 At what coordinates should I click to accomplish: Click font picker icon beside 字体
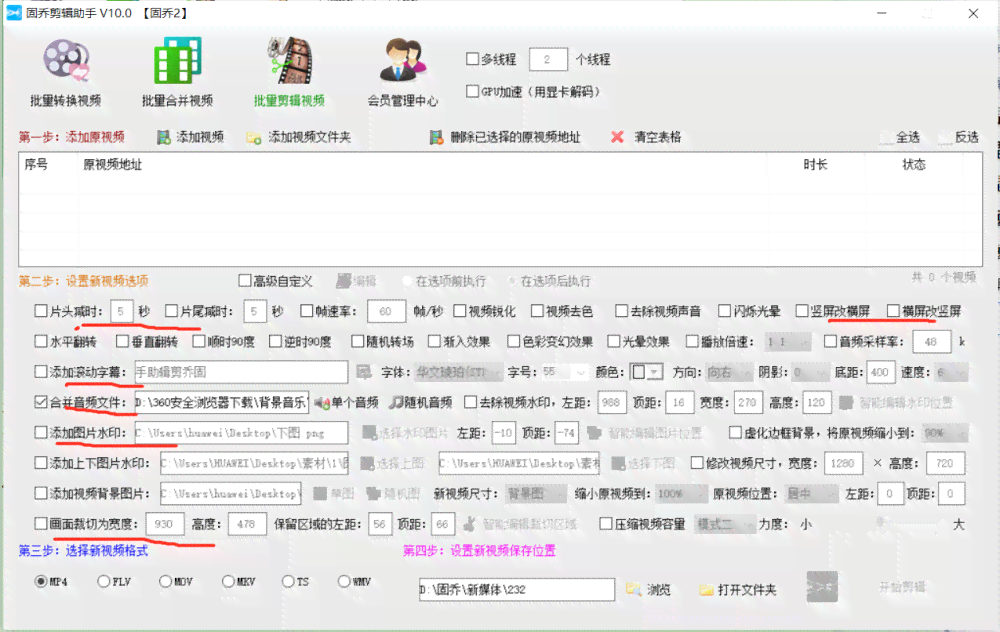click(364, 372)
